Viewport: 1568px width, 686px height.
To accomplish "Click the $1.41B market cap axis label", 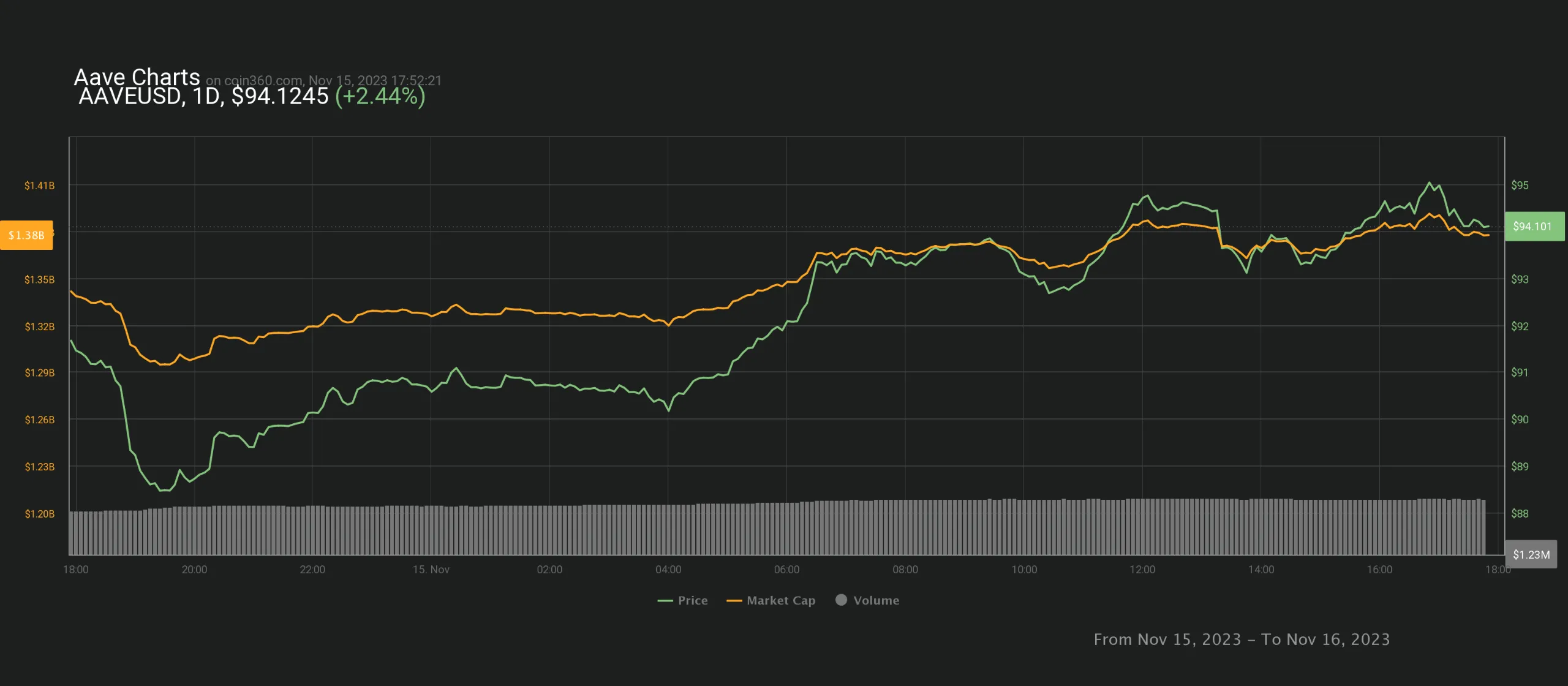I will 39,186.
